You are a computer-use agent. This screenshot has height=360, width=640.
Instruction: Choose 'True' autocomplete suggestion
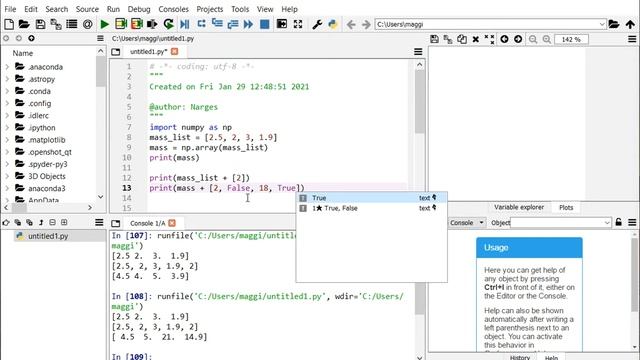(371, 198)
